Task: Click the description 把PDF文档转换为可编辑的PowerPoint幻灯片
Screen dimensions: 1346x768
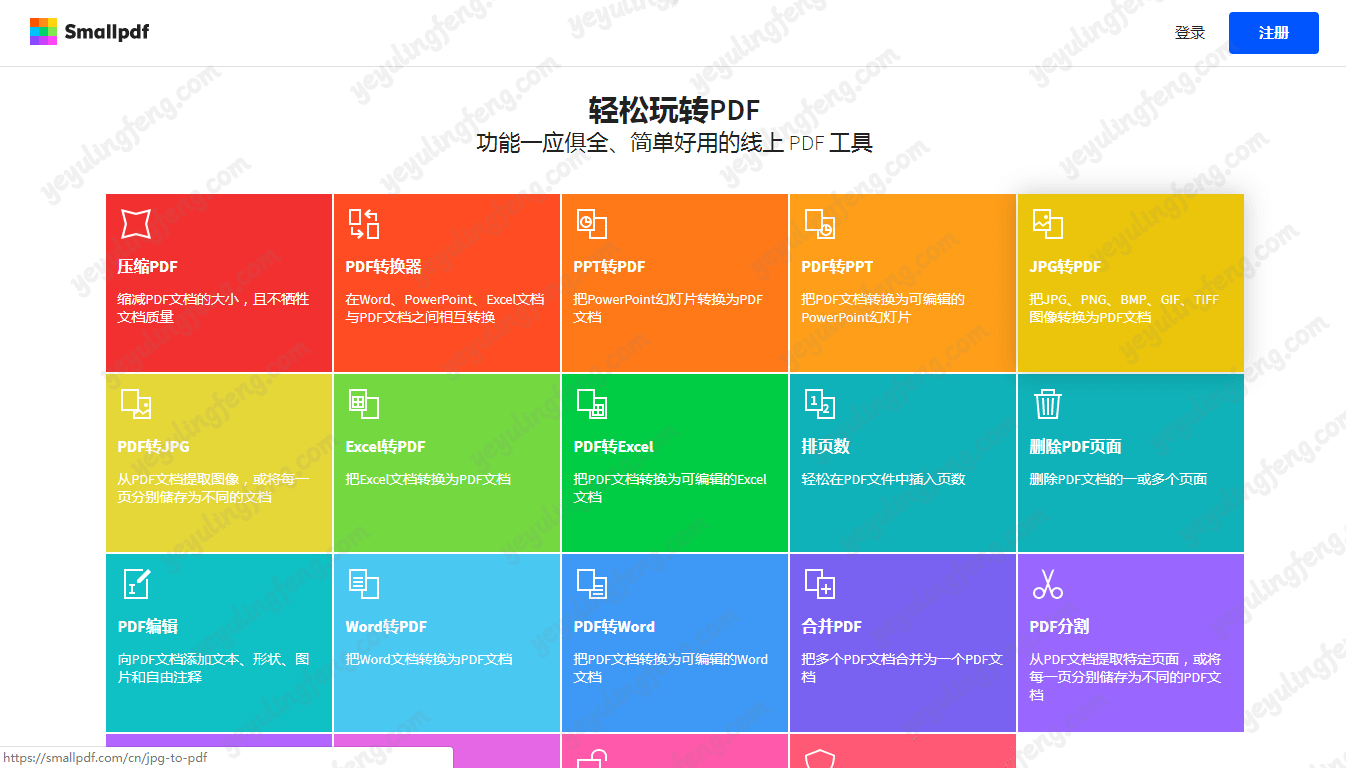Action: pos(883,308)
